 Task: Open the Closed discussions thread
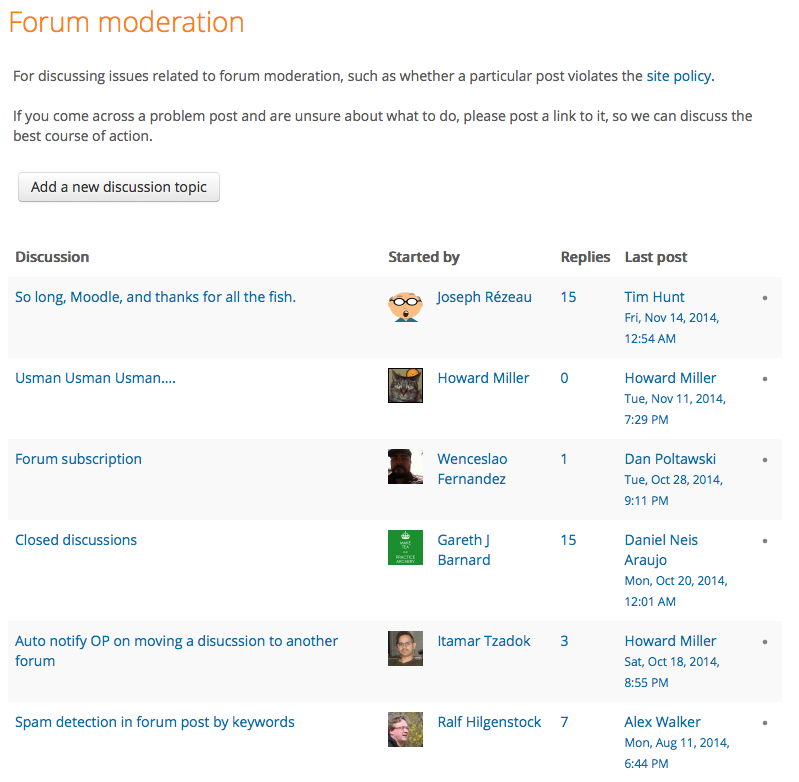(76, 540)
